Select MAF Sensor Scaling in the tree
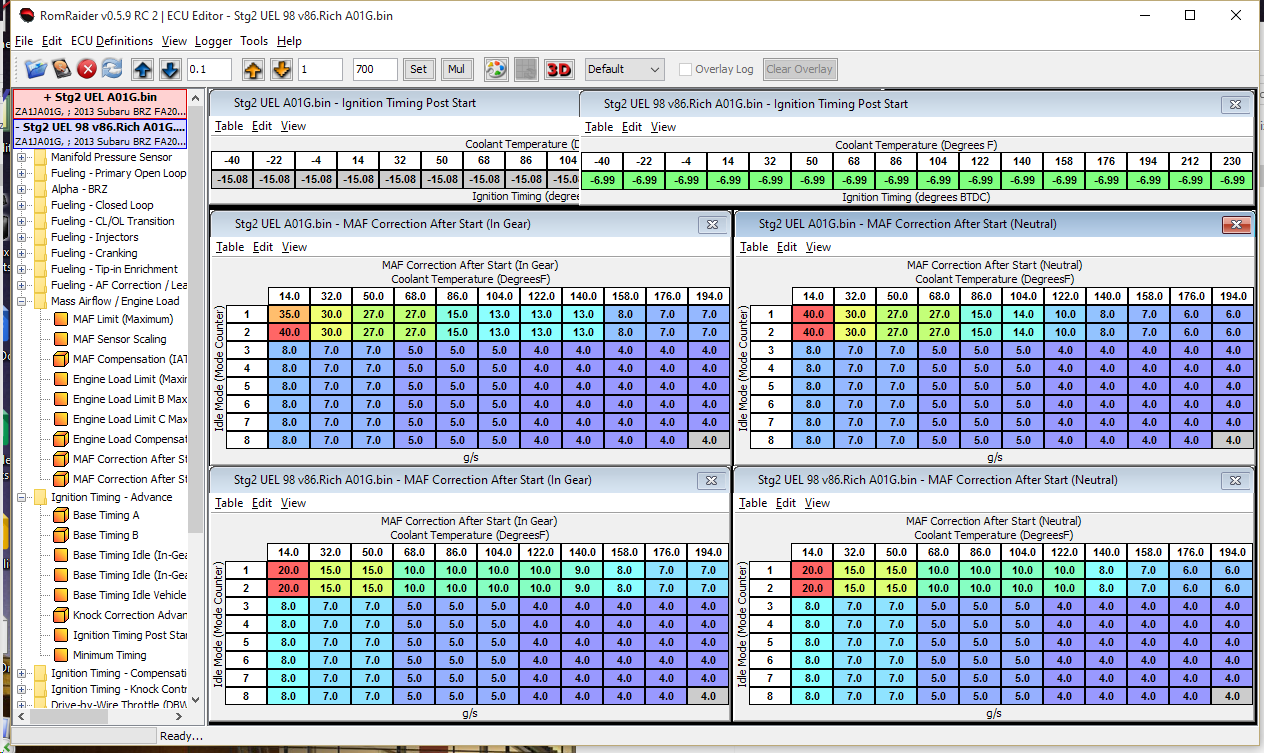 pyautogui.click(x=119, y=339)
